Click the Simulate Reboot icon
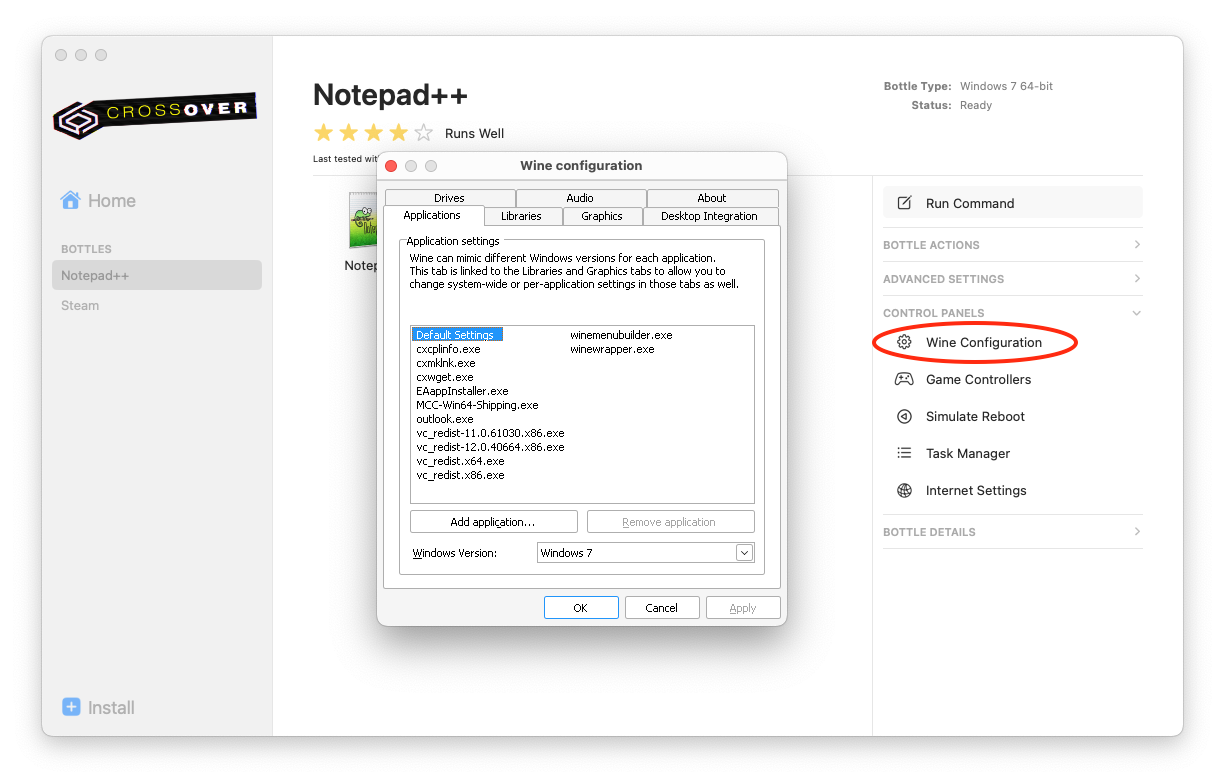The height and width of the screenshot is (776, 1220). pyautogui.click(x=904, y=416)
